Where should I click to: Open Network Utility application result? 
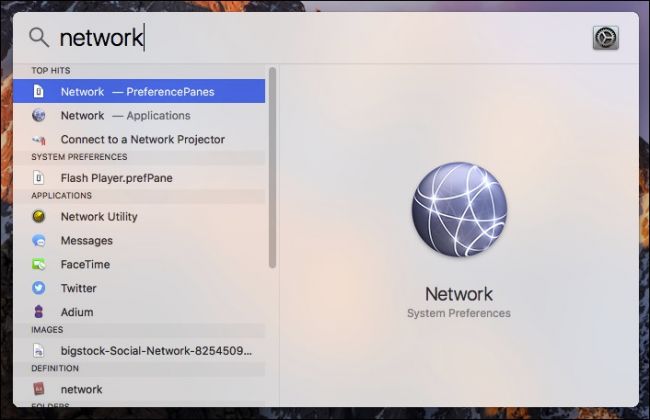point(139,216)
